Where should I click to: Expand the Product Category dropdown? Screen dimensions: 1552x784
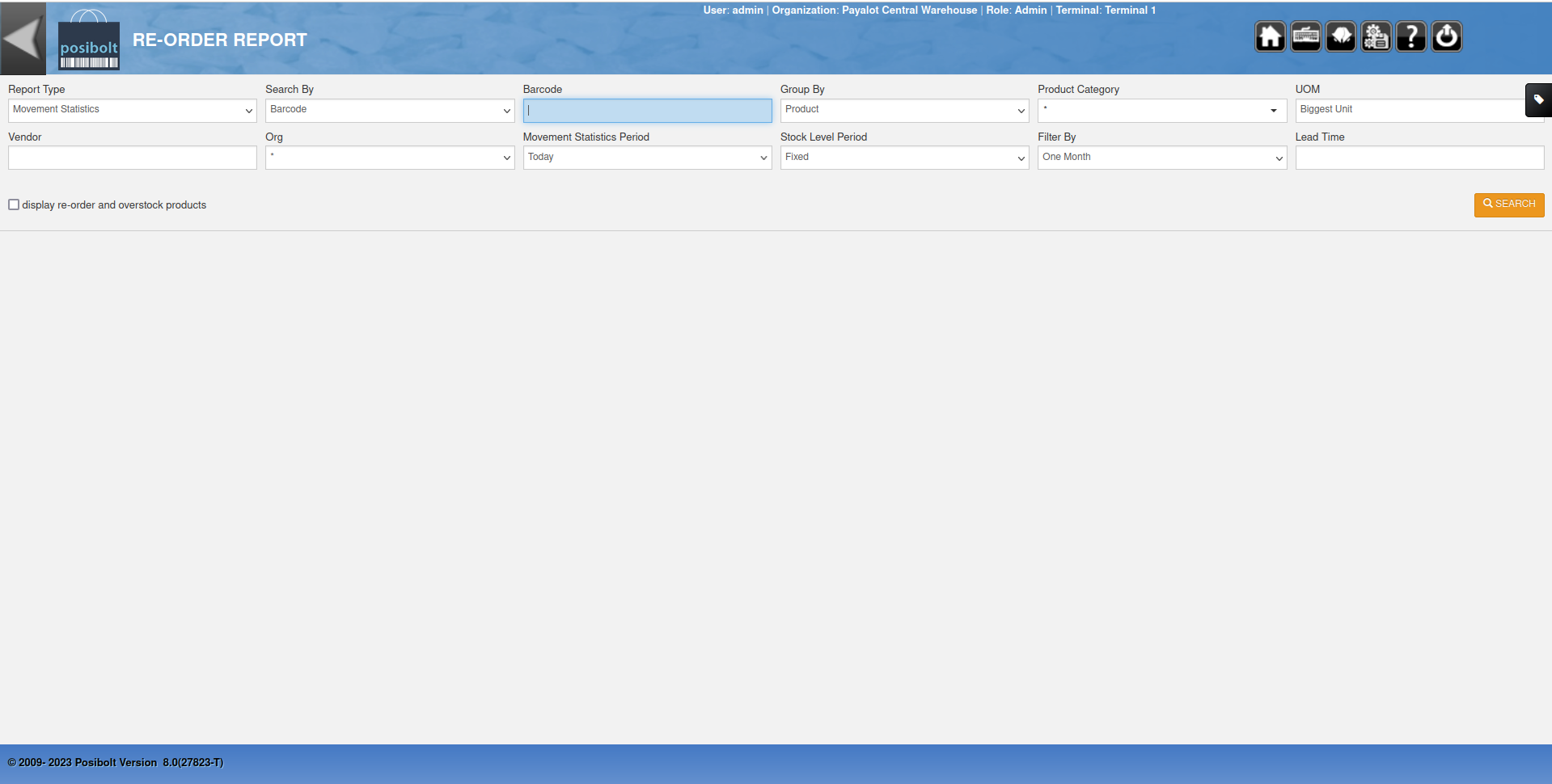1161,110
